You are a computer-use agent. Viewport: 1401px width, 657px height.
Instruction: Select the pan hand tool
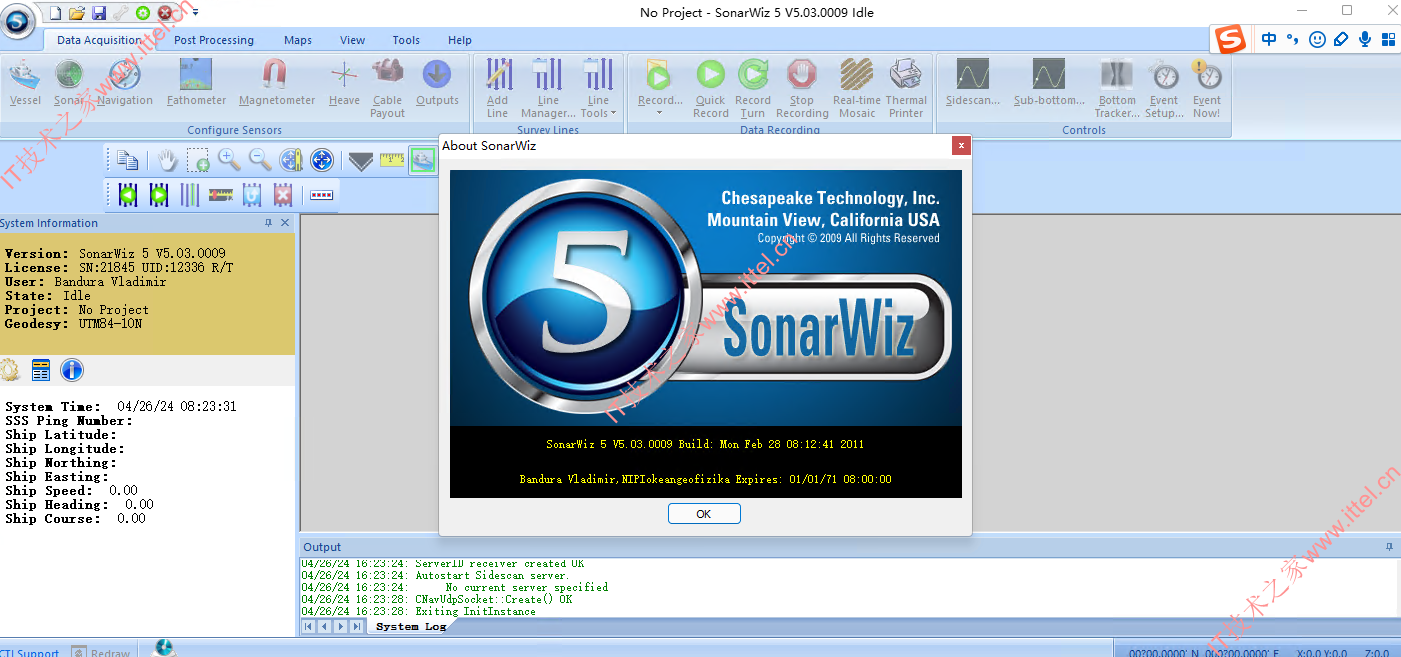[x=167, y=160]
